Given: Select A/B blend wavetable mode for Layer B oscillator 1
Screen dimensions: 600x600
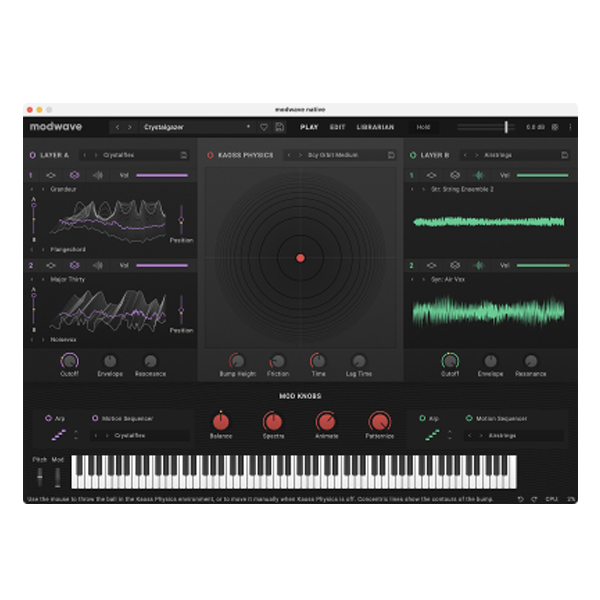Looking at the screenshot, I should 455,175.
